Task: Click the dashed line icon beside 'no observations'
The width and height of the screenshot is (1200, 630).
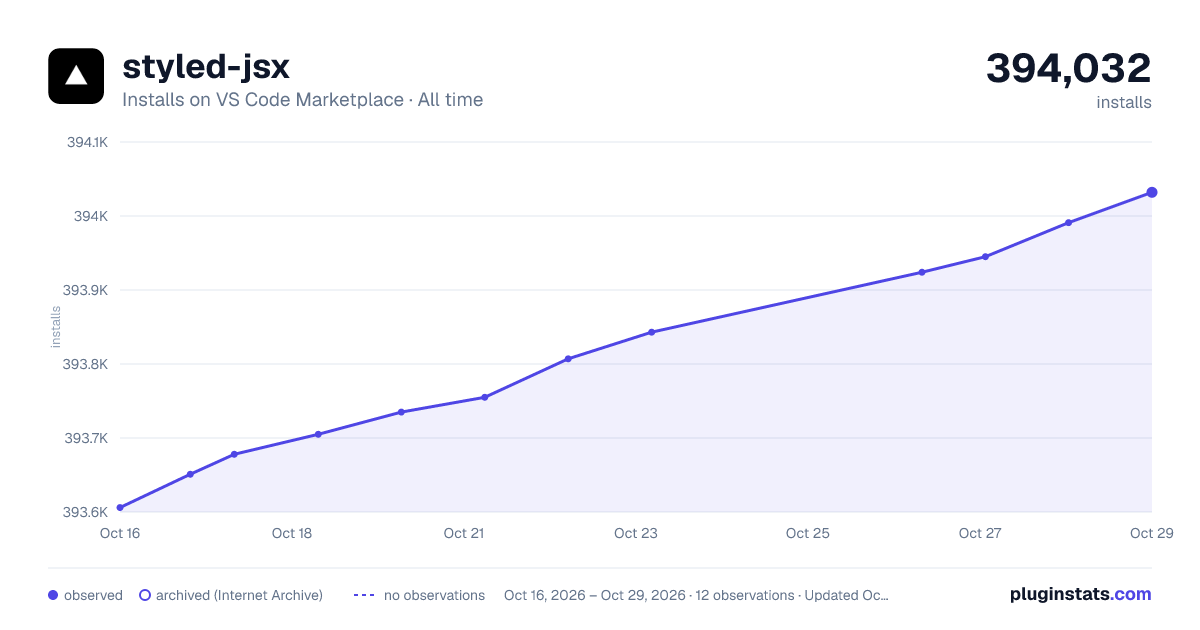Action: point(364,595)
